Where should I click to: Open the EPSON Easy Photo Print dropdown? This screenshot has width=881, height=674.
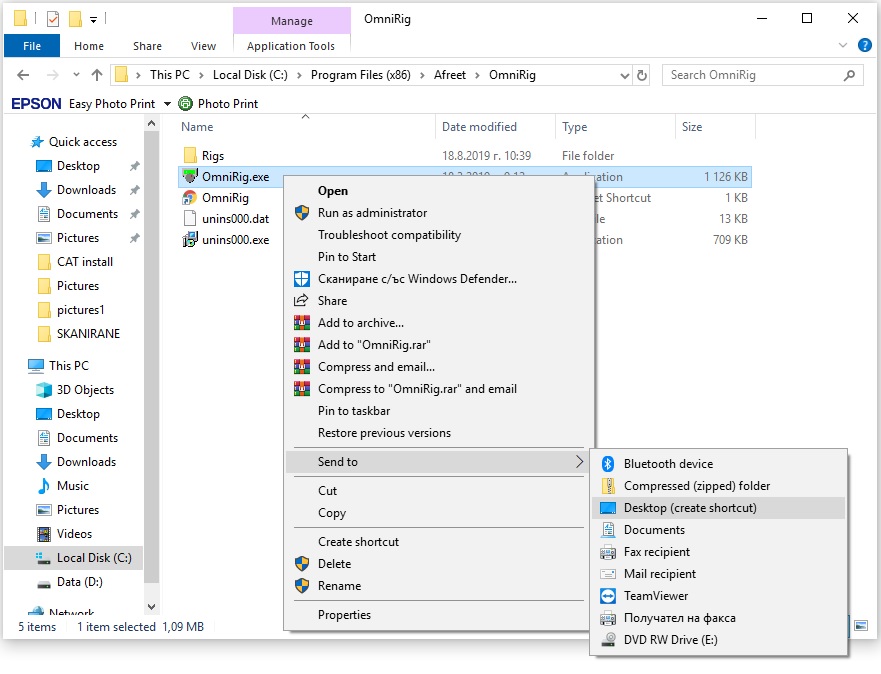(167, 104)
